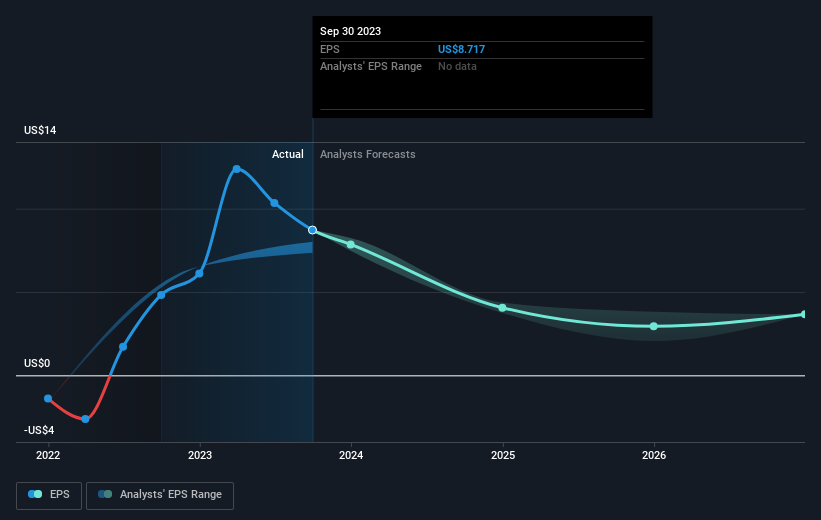Click the Actual label
Image resolution: width=821 pixels, height=520 pixels.
[x=287, y=154]
